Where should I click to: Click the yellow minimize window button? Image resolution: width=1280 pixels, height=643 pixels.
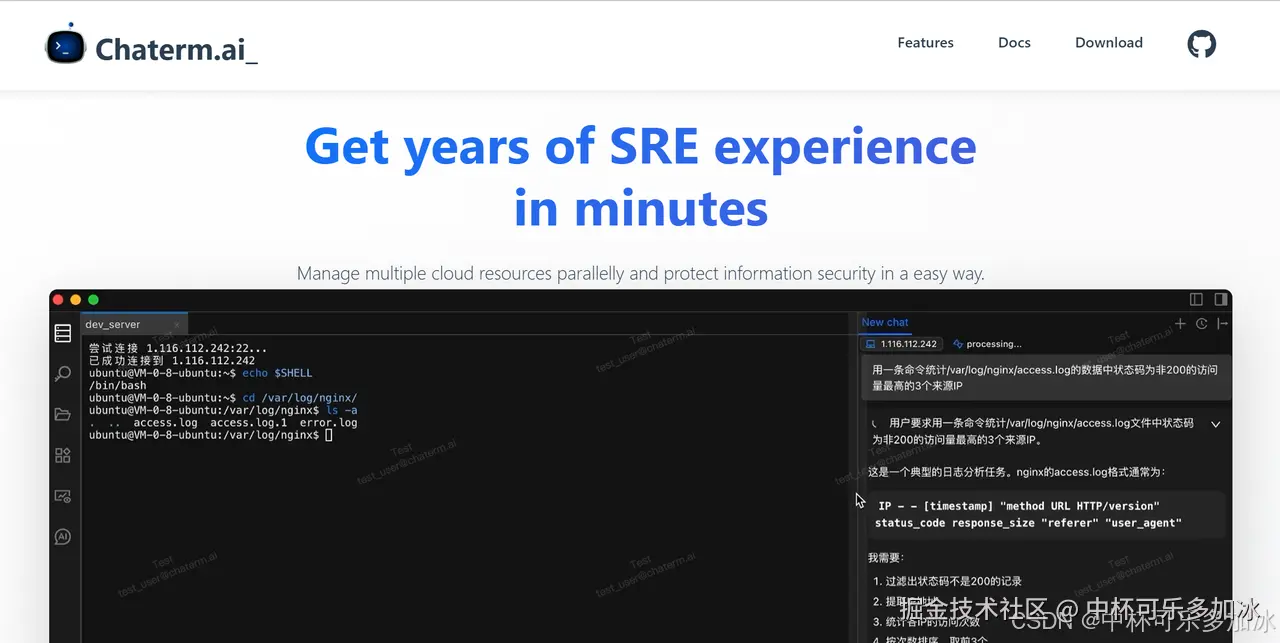(76, 299)
